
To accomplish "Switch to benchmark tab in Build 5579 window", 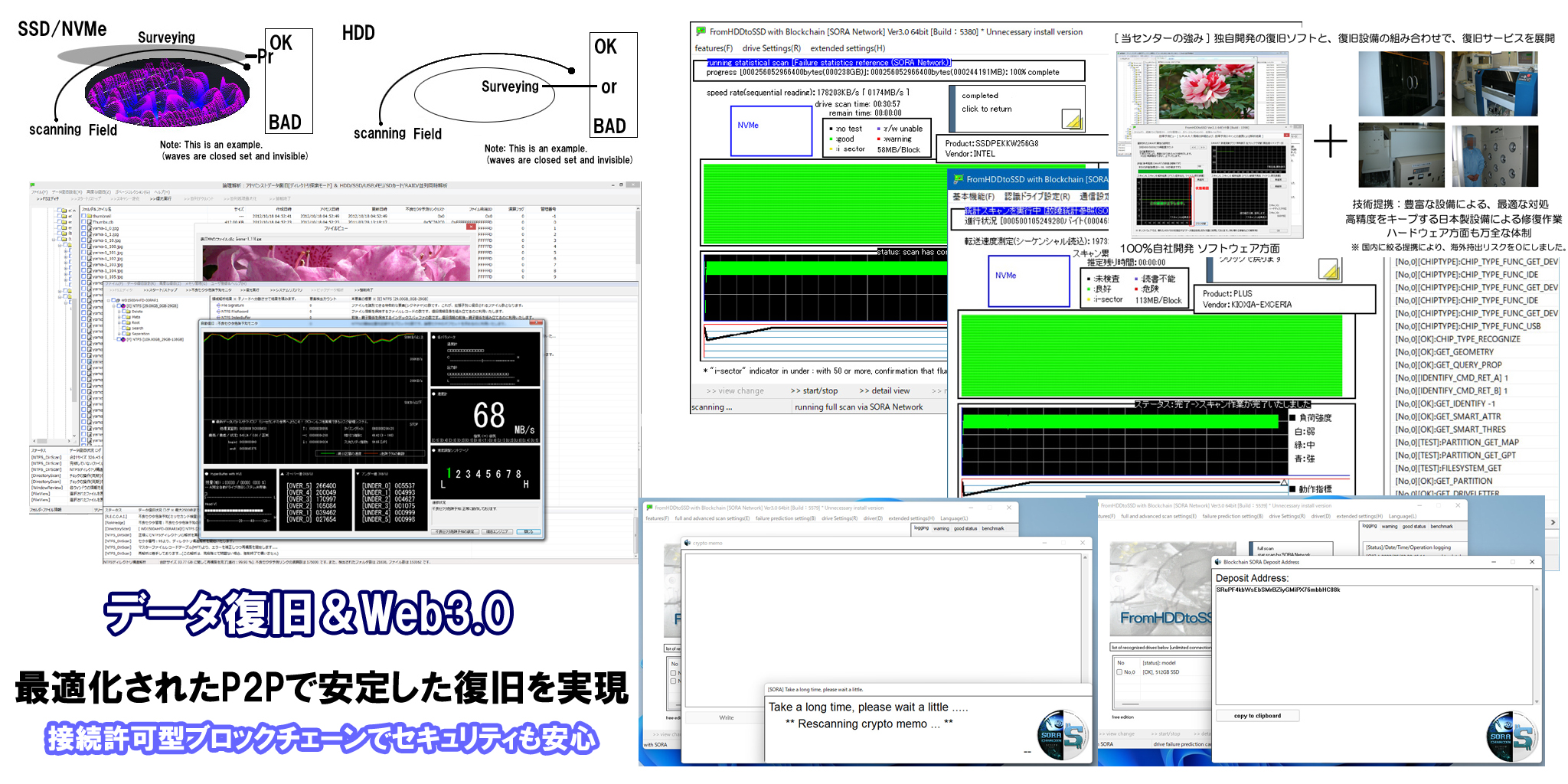I will [x=993, y=528].
